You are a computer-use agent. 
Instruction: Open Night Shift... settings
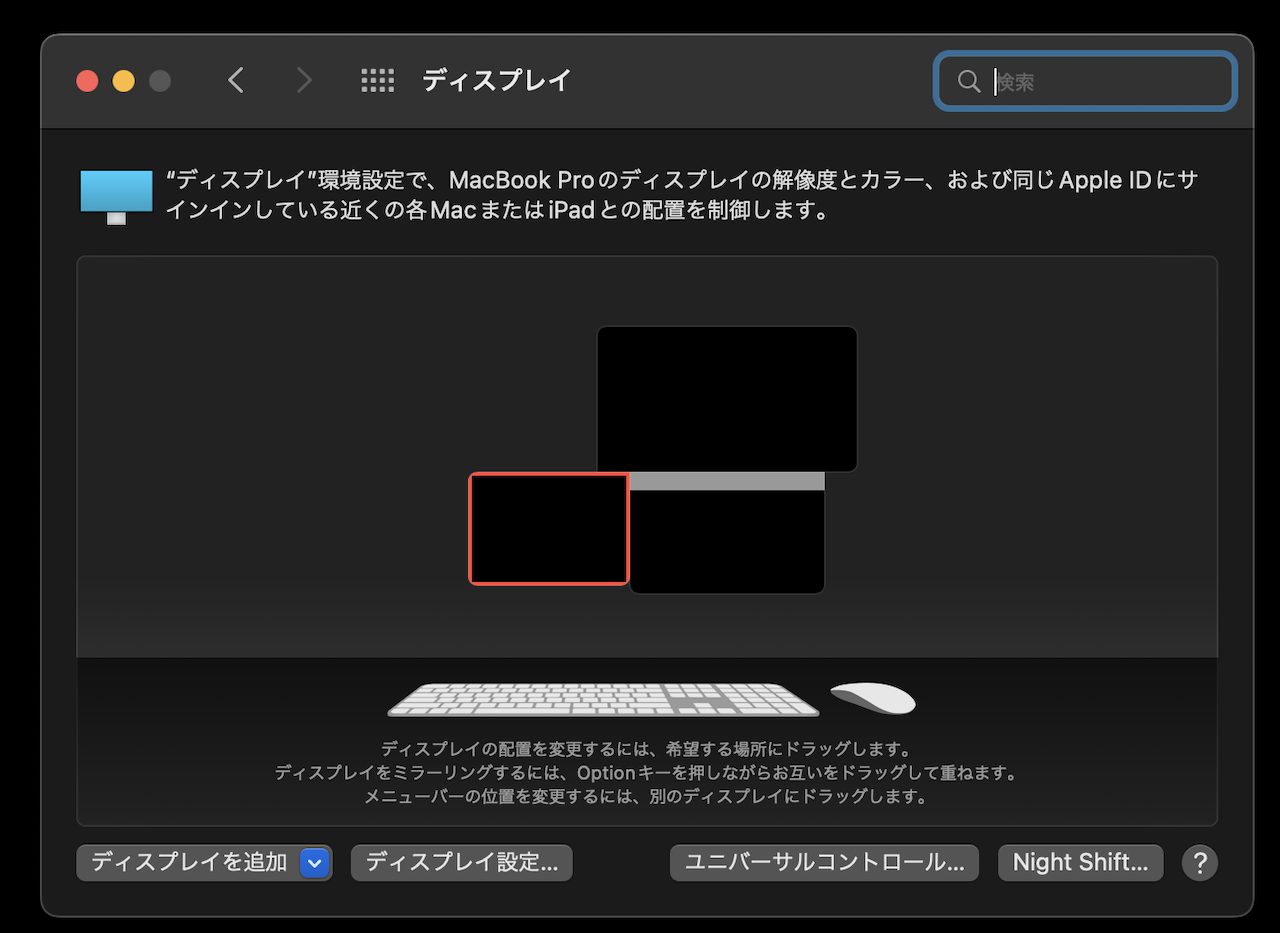tap(1080, 862)
